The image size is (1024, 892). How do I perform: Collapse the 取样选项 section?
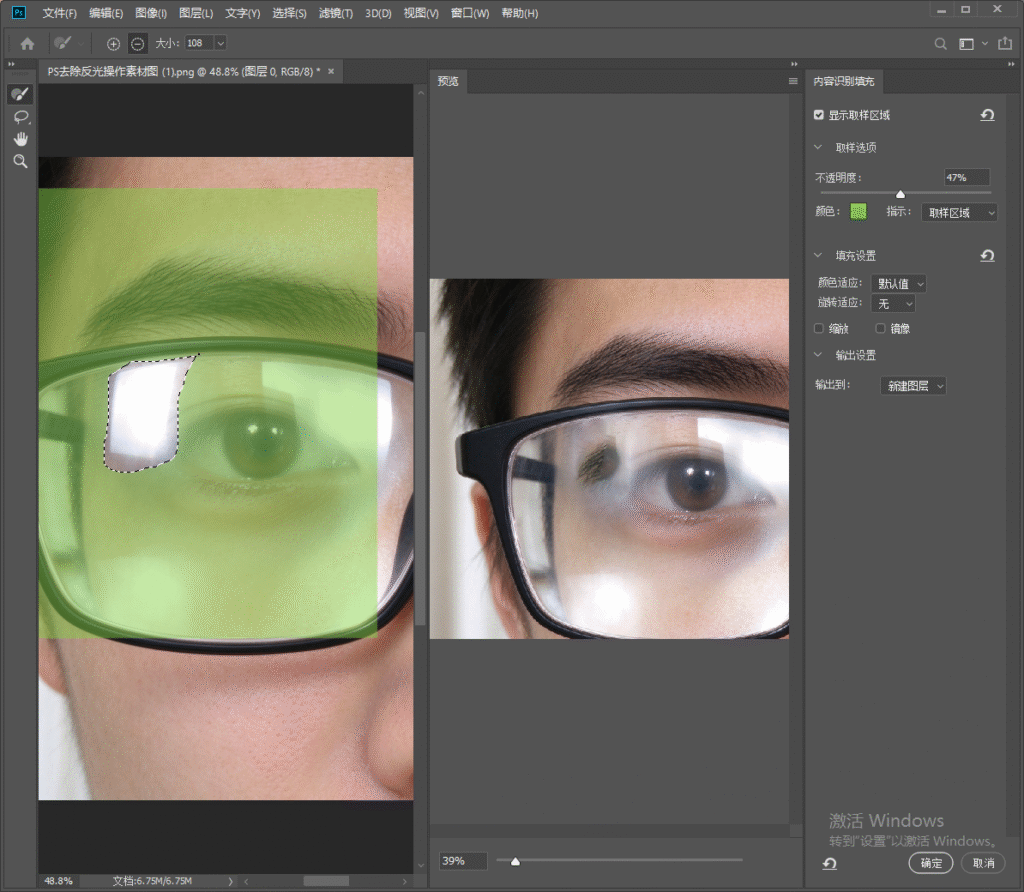pyautogui.click(x=818, y=148)
